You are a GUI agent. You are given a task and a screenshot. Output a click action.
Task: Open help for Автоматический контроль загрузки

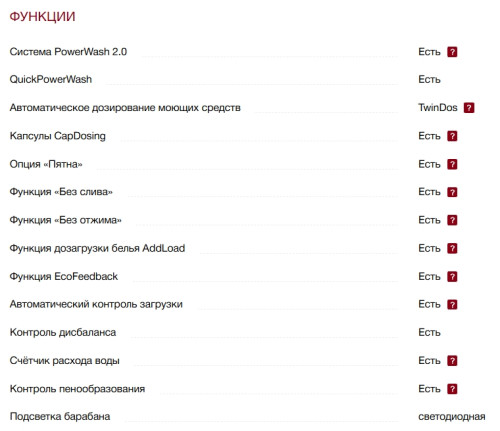coord(452,304)
